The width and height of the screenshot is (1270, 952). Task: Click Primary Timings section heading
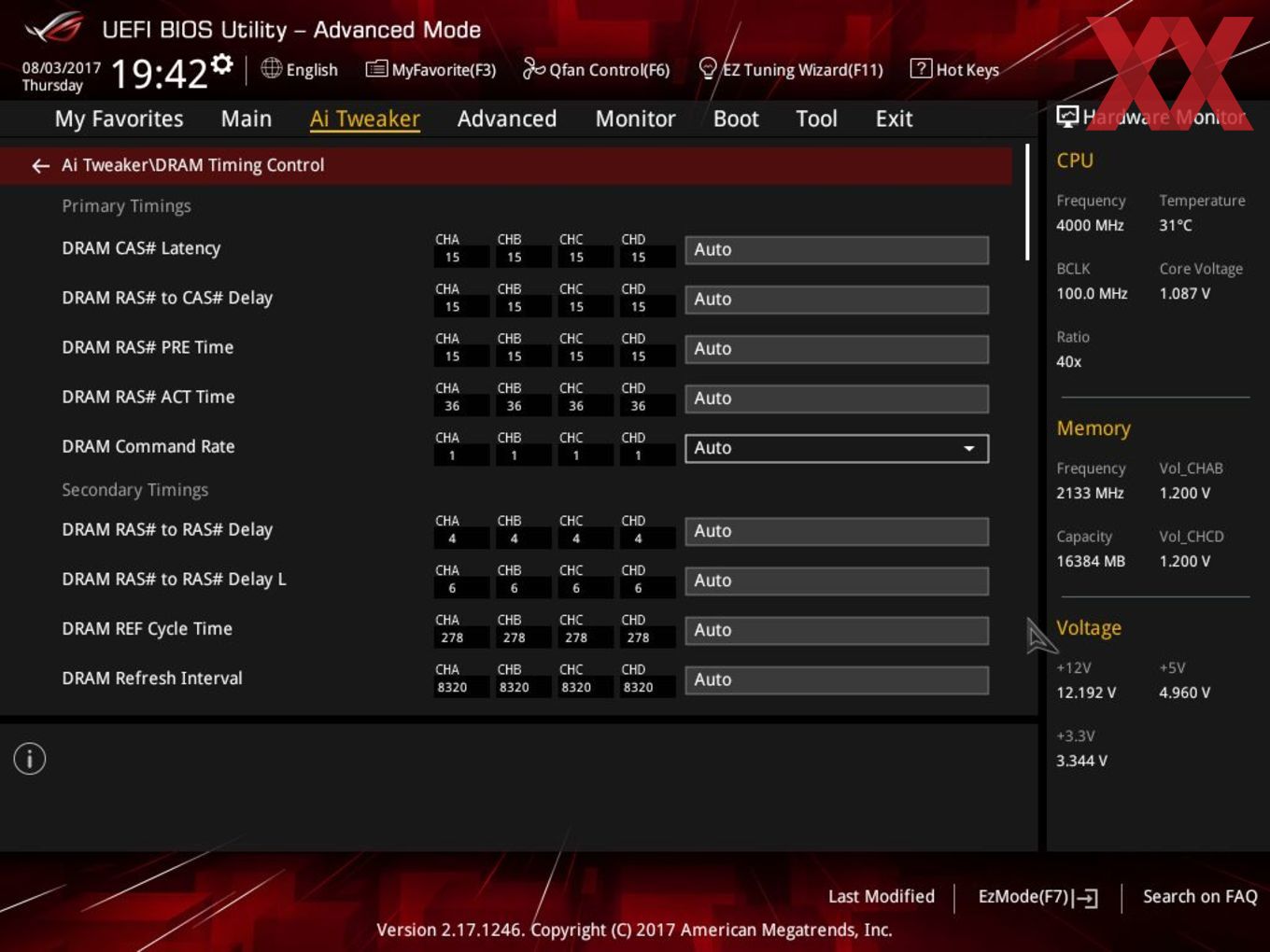[x=126, y=206]
